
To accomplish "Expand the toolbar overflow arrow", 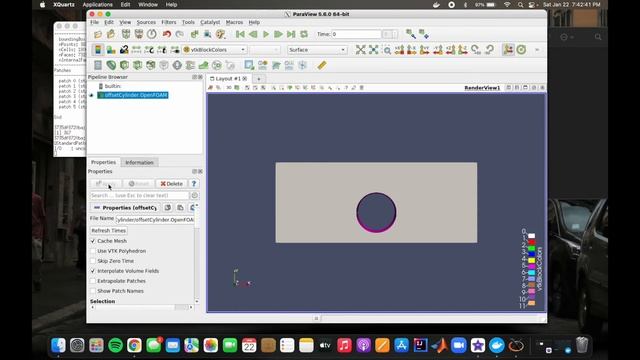I will (x=537, y=50).
